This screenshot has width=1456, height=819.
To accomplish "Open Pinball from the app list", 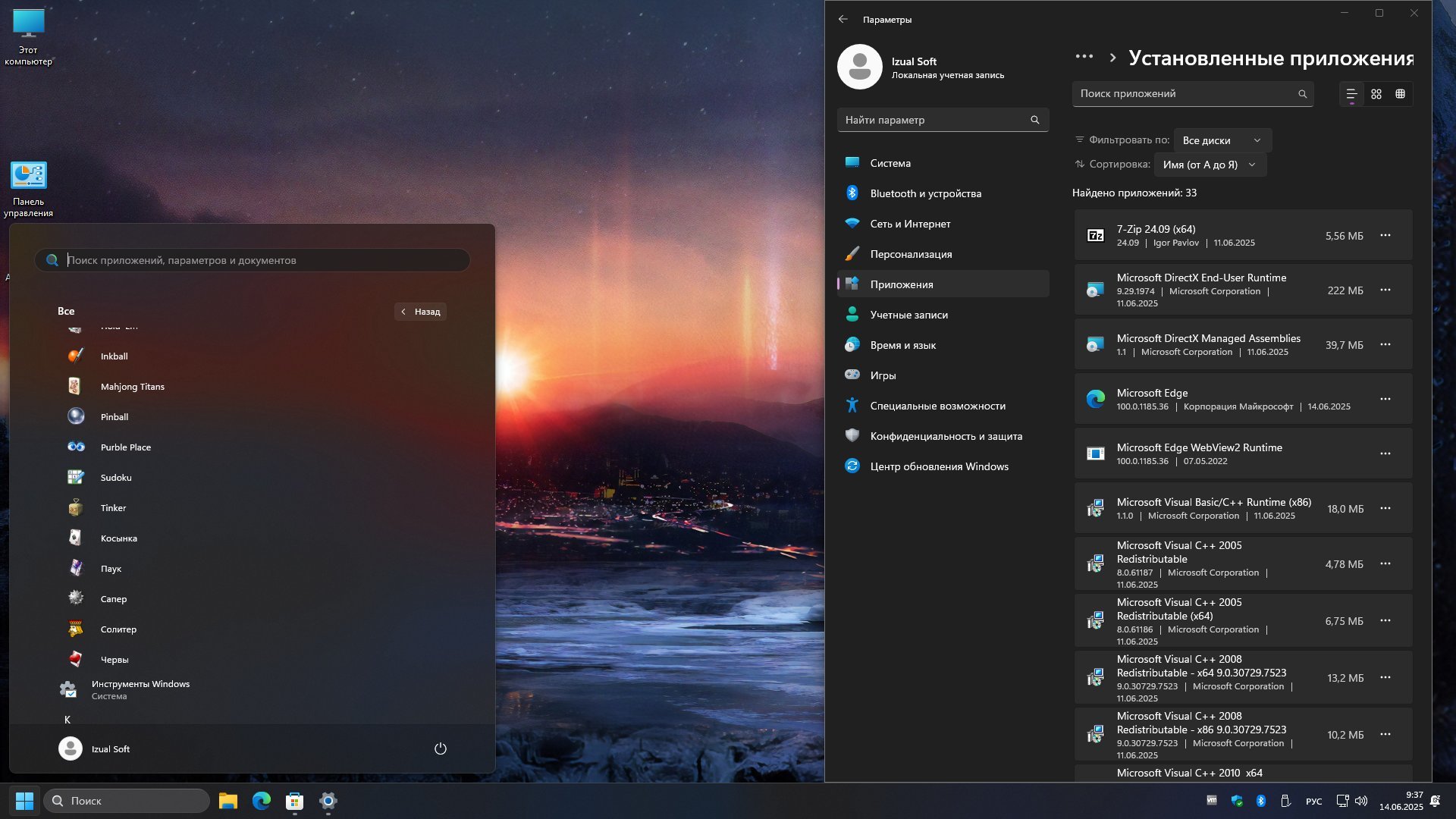I will [252, 417].
